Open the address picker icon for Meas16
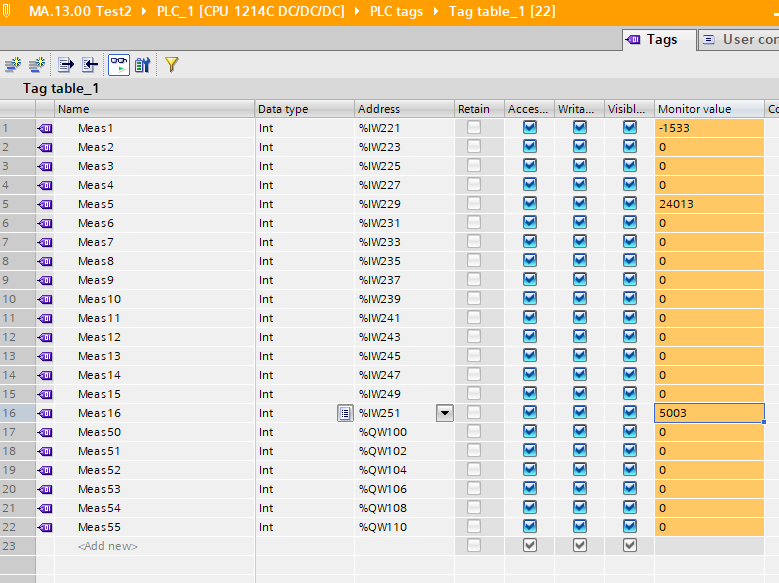This screenshot has height=583, width=779. click(345, 413)
